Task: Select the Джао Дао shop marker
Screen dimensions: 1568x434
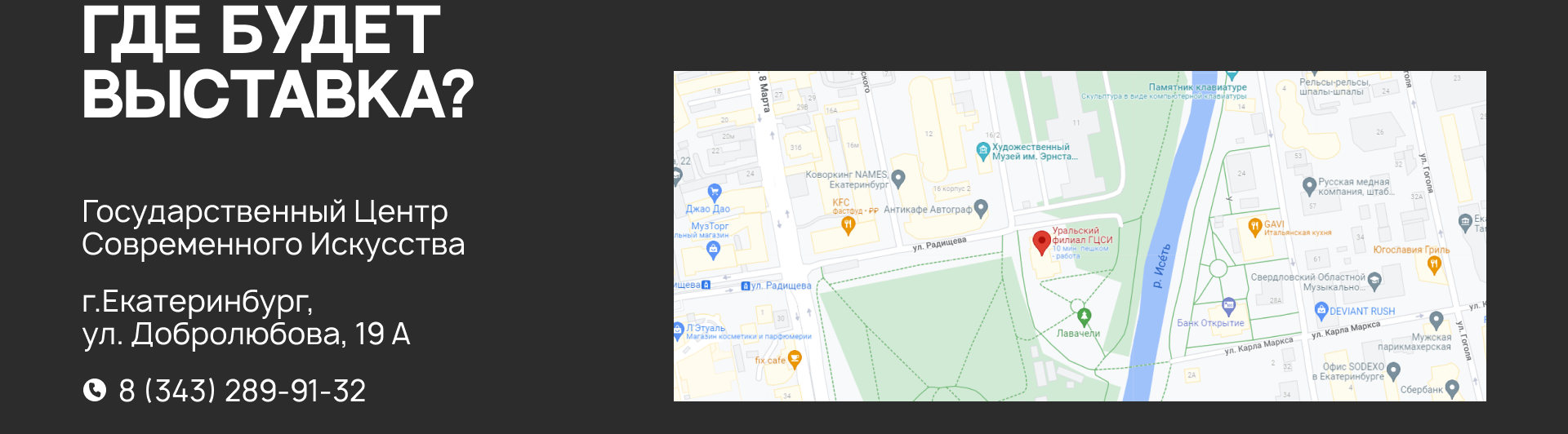Action: click(x=715, y=193)
